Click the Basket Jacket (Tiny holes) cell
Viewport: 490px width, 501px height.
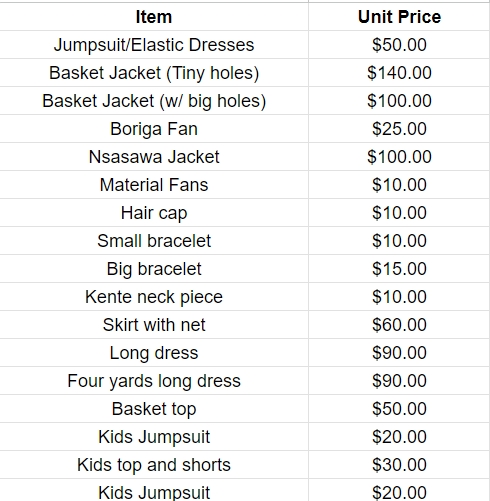[x=154, y=73]
